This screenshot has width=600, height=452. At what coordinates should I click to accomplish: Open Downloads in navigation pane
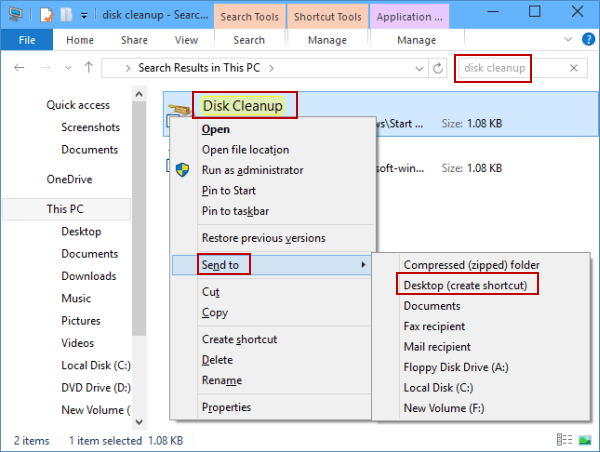(89, 276)
